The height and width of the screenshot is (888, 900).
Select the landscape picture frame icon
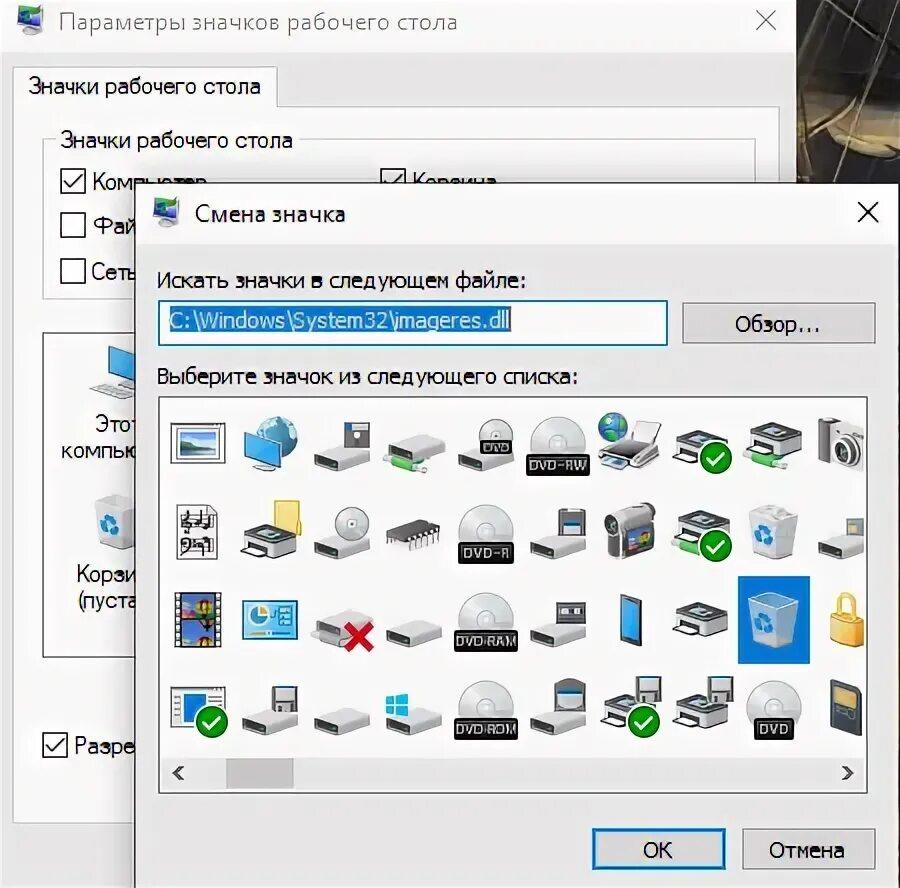coord(198,443)
